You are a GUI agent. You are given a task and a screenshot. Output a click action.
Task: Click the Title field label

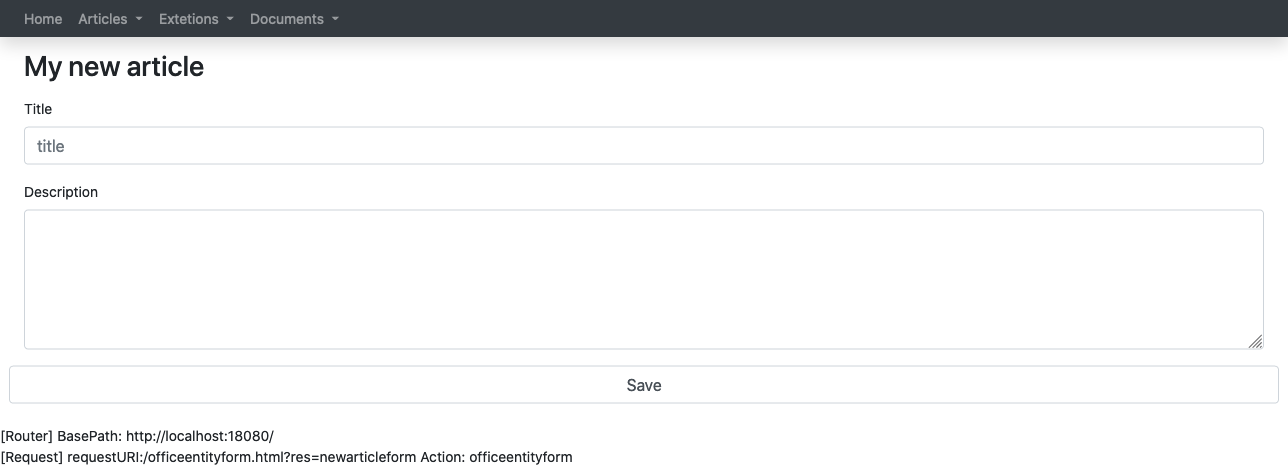(38, 109)
